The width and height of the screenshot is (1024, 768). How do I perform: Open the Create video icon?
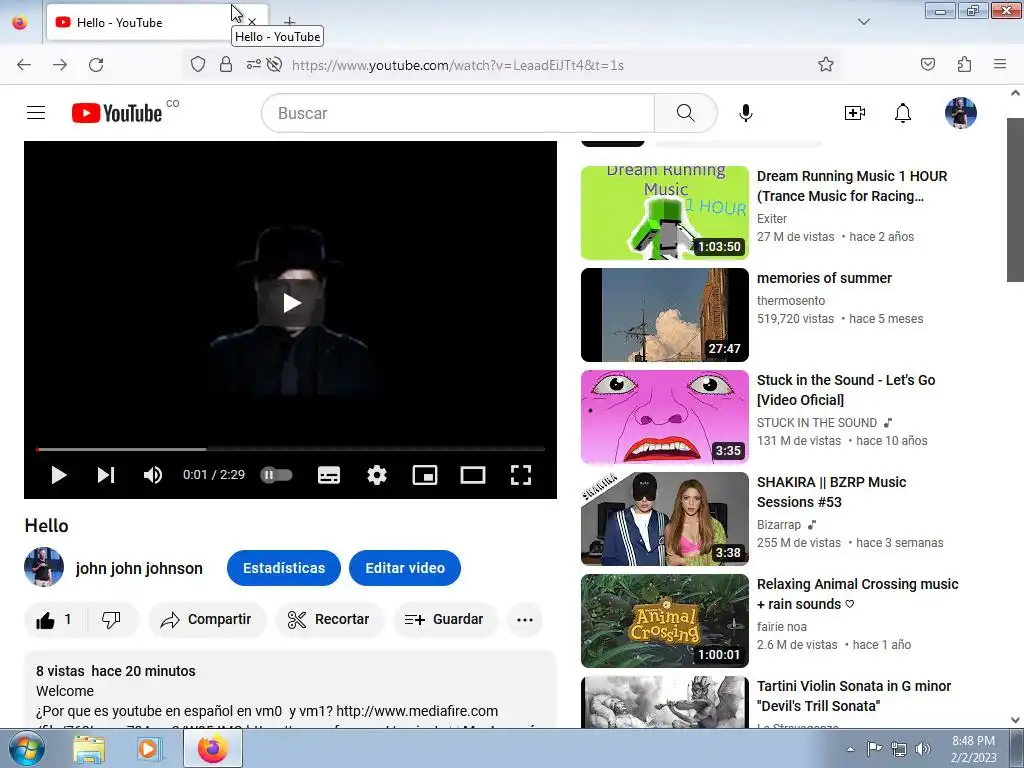[855, 113]
